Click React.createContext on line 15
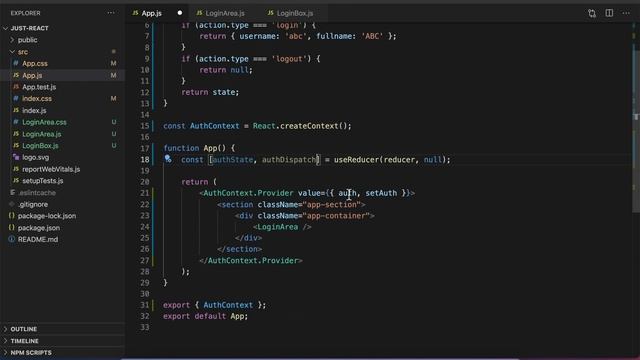The image size is (640, 360). coord(301,126)
